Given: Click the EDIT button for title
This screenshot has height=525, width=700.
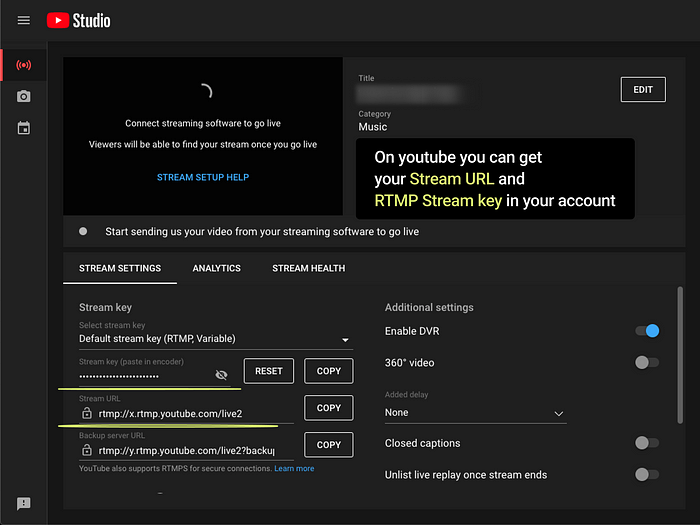Looking at the screenshot, I should [x=643, y=89].
